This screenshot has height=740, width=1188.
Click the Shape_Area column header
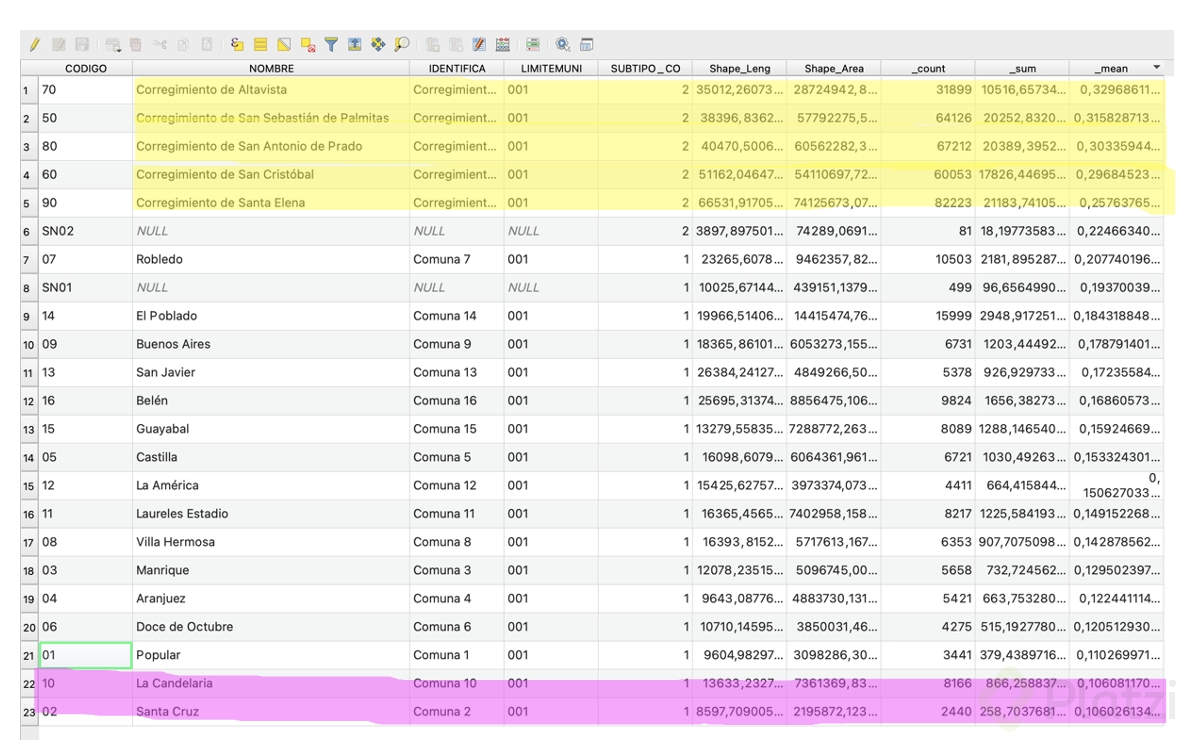click(x=833, y=69)
